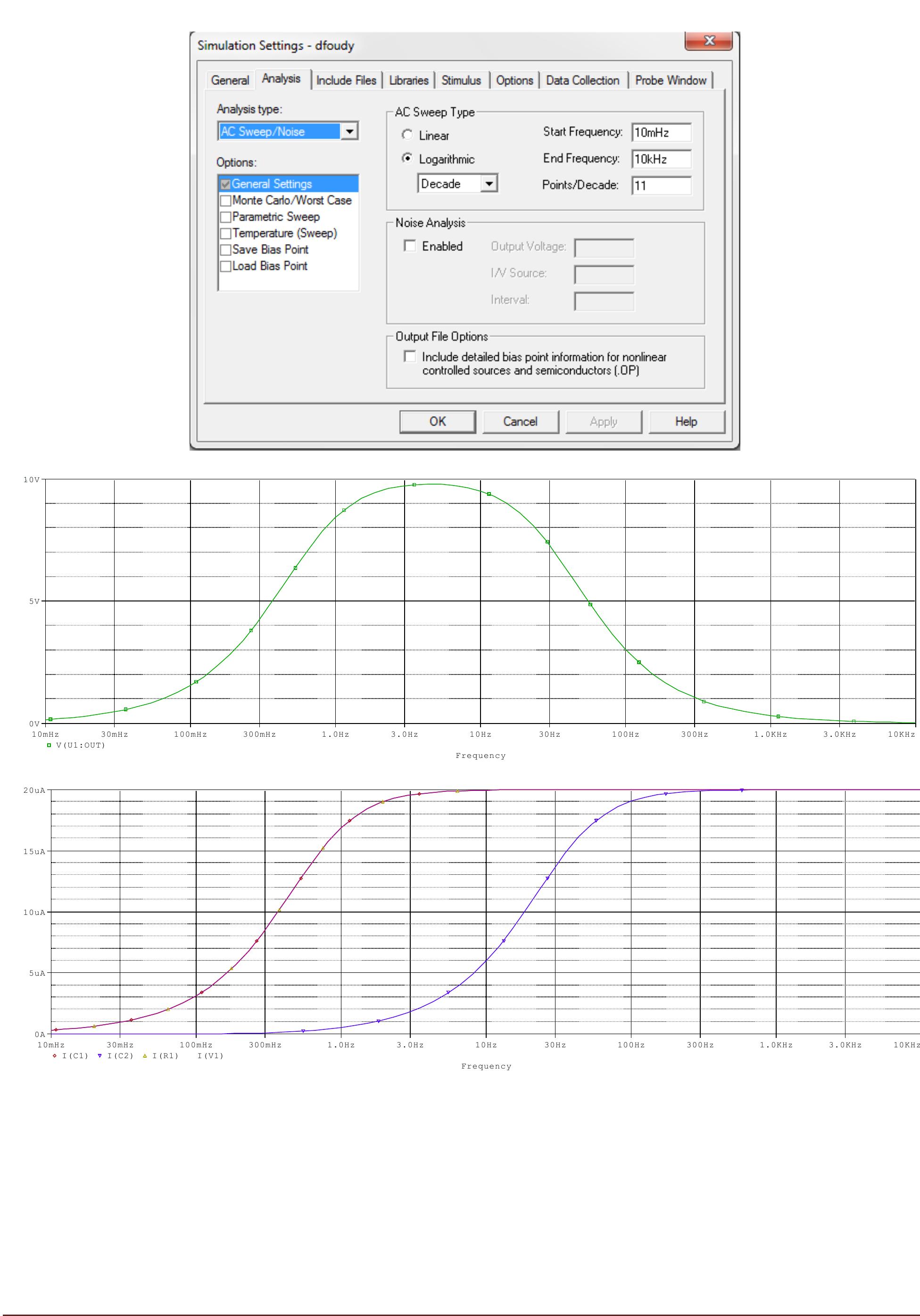Select the Linear sweep radio button
Viewport: 920px width, 1316px height.
coord(407,135)
